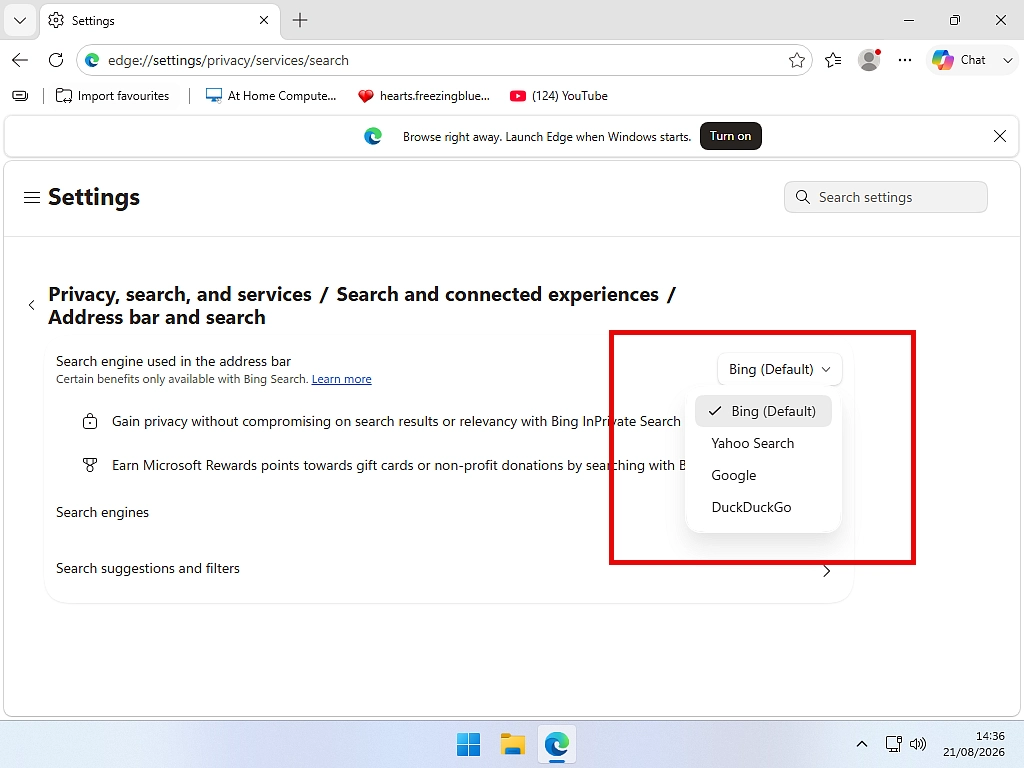Open the Settings hamburger menu
Screen dimensions: 1024x768
[x=32, y=197]
